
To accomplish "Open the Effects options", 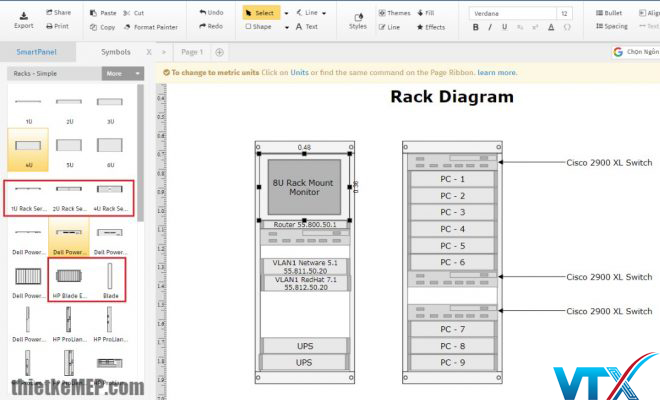I will coord(430,27).
